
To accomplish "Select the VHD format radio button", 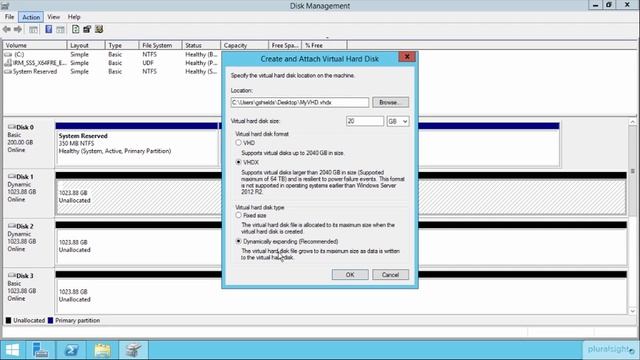I will click(x=238, y=143).
